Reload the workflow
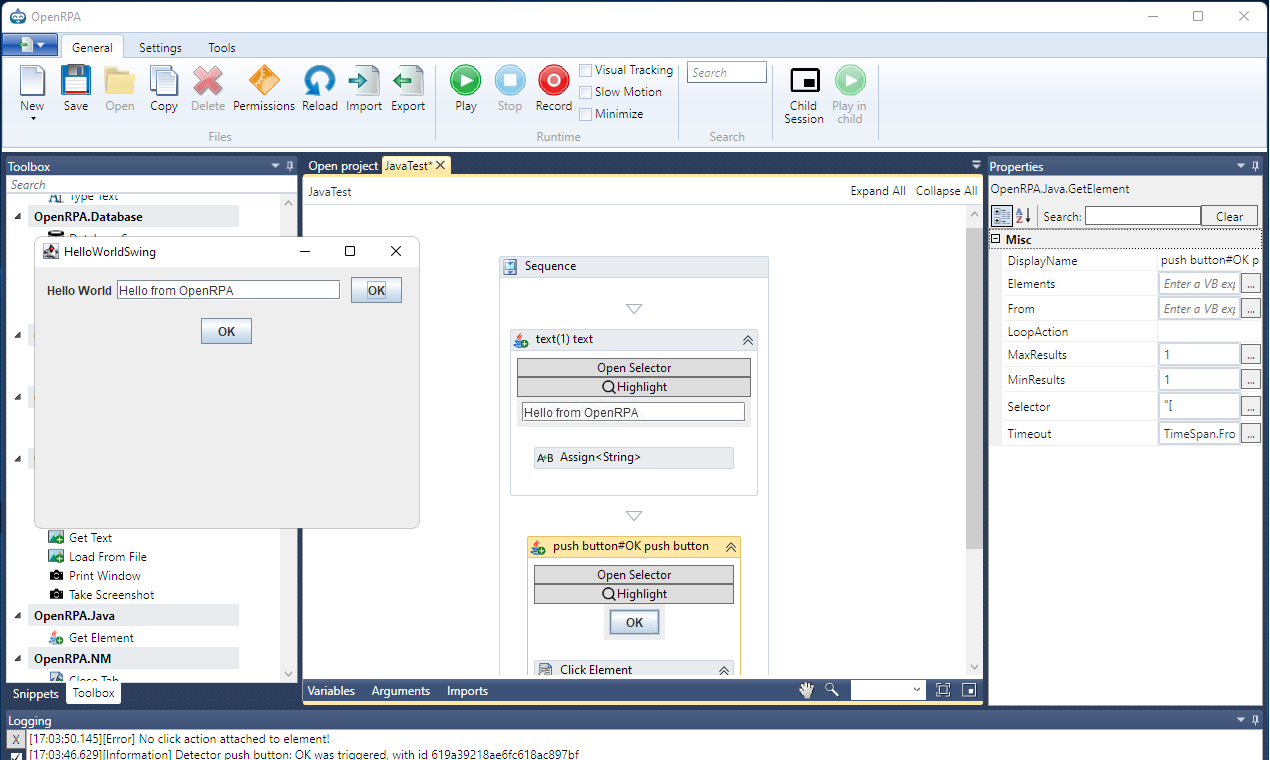 pyautogui.click(x=320, y=89)
